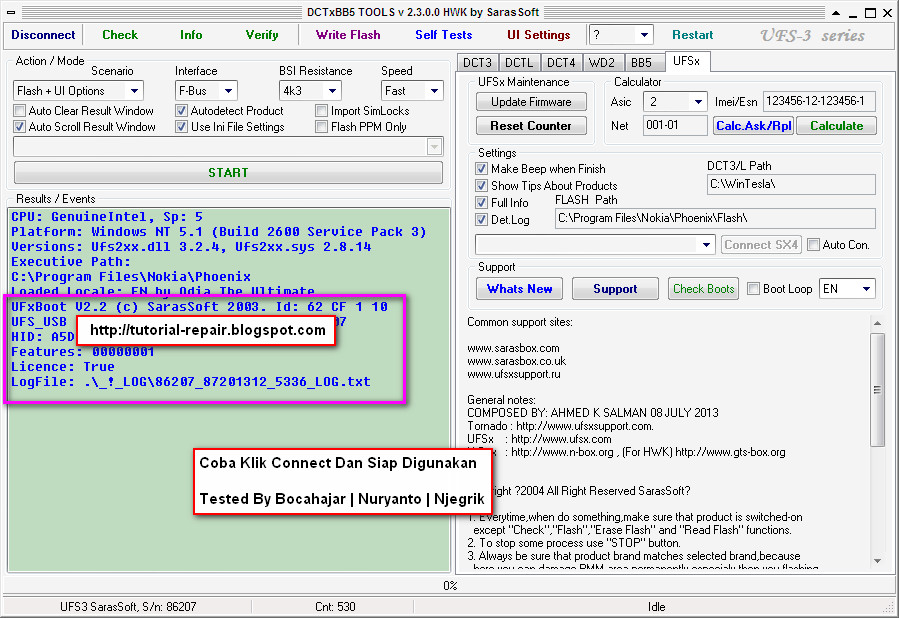
Task: Click the Disconnect button
Action: (43, 35)
